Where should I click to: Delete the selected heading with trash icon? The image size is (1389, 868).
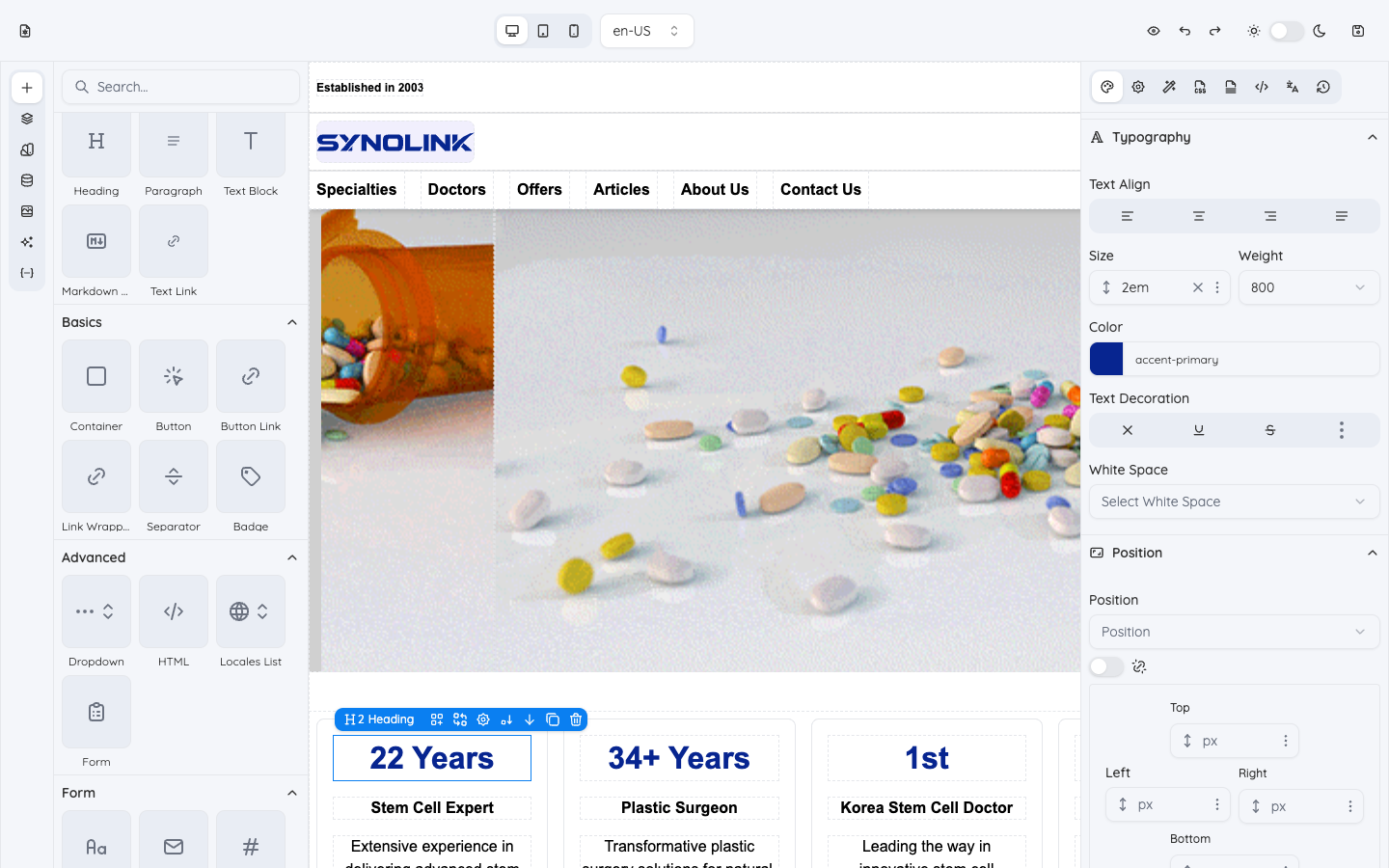[x=576, y=719]
